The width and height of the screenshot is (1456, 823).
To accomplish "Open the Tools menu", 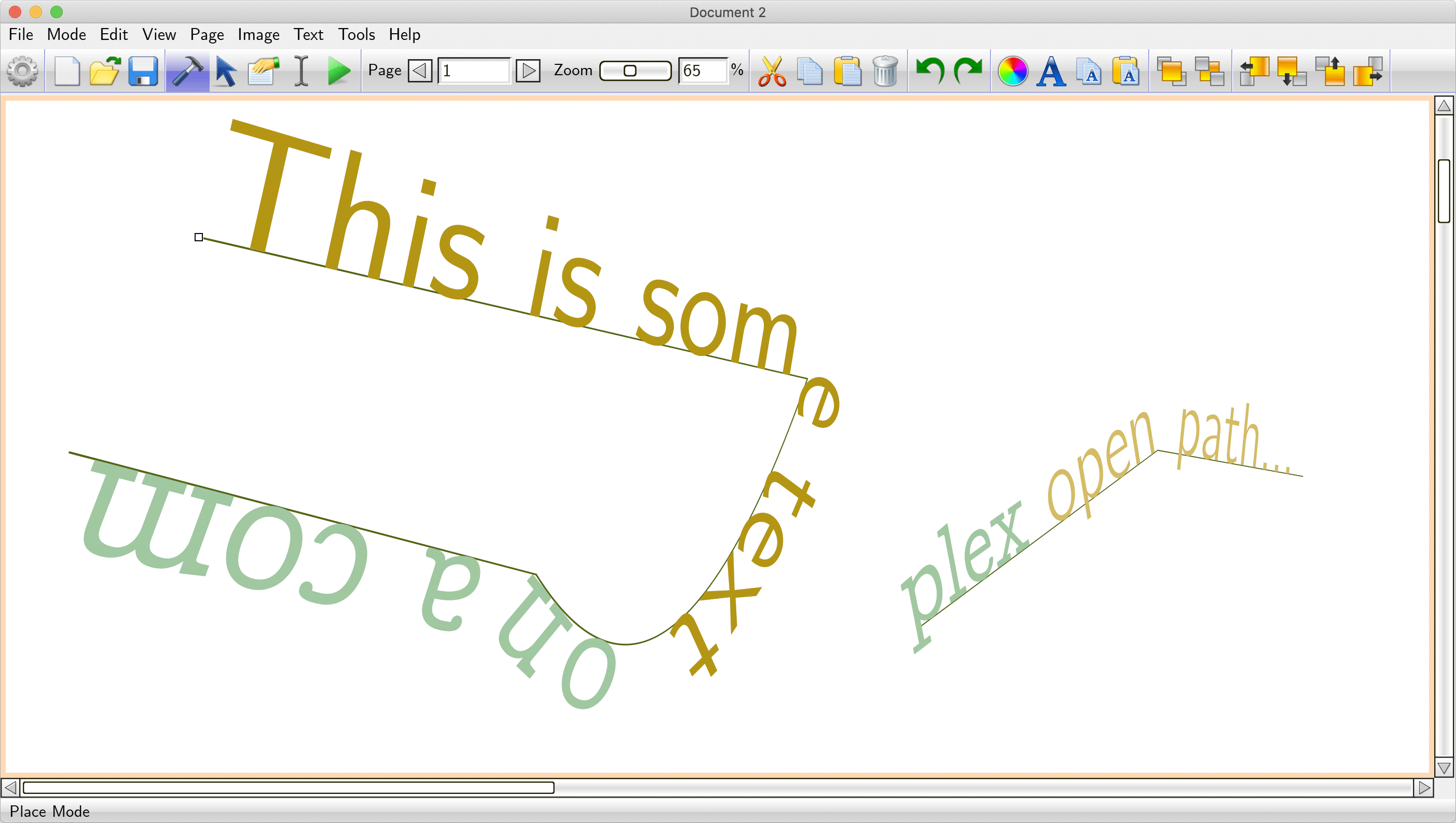I will (x=356, y=34).
